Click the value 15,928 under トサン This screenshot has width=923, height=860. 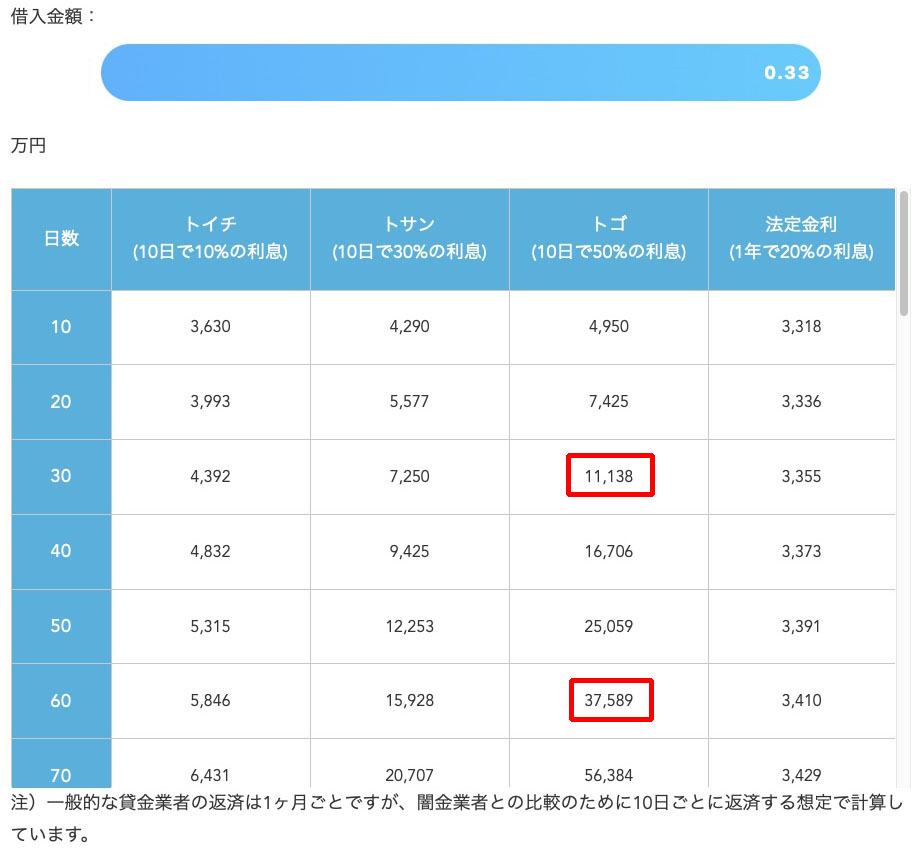tap(409, 701)
